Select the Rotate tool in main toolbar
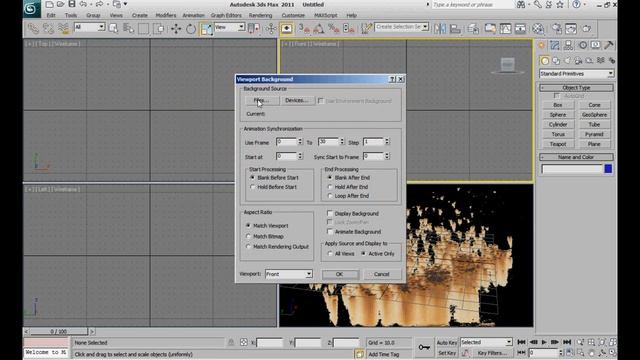Viewport: 640px width, 360px height. [191, 29]
